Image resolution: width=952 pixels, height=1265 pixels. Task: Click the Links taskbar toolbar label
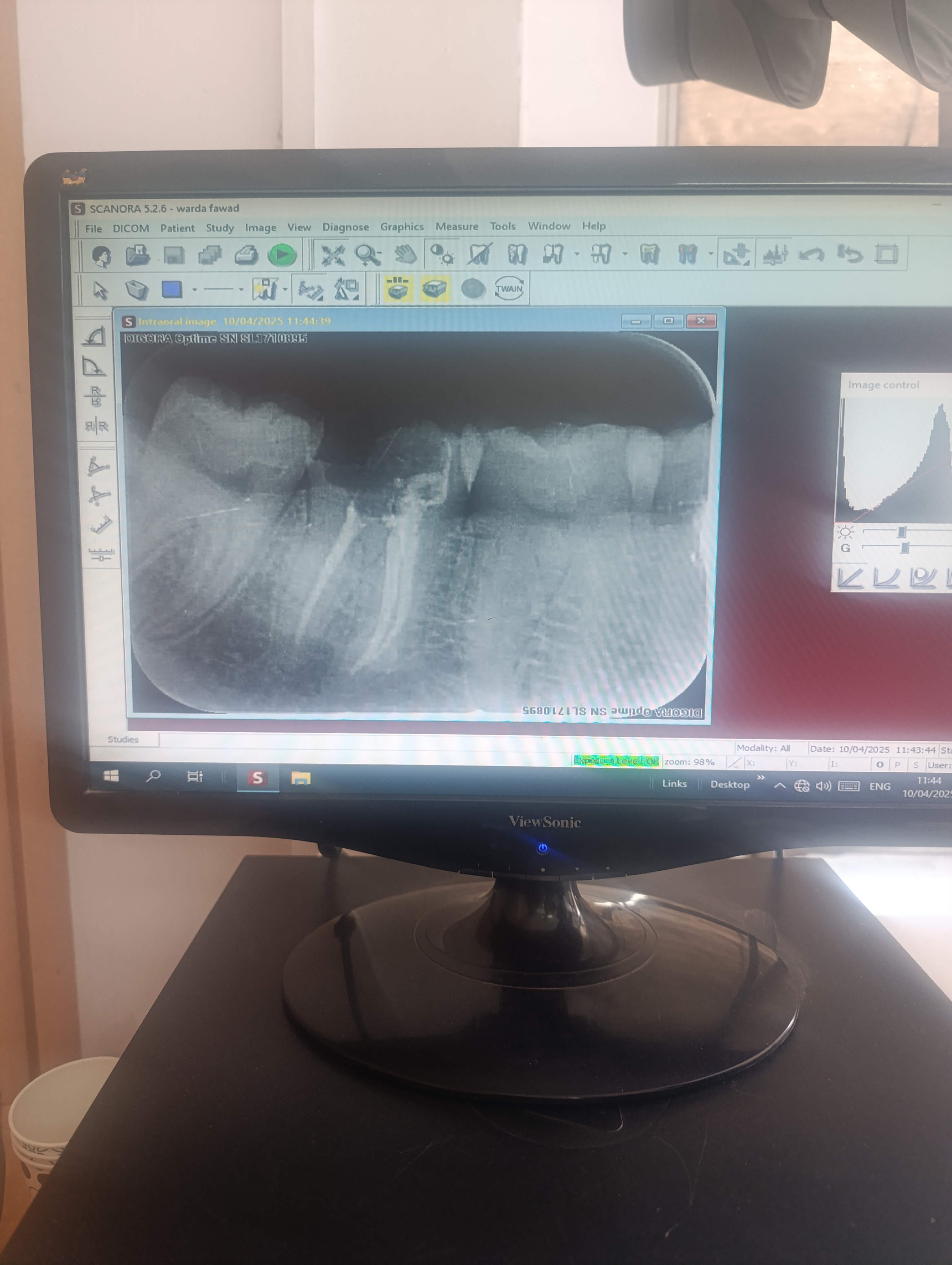(674, 783)
